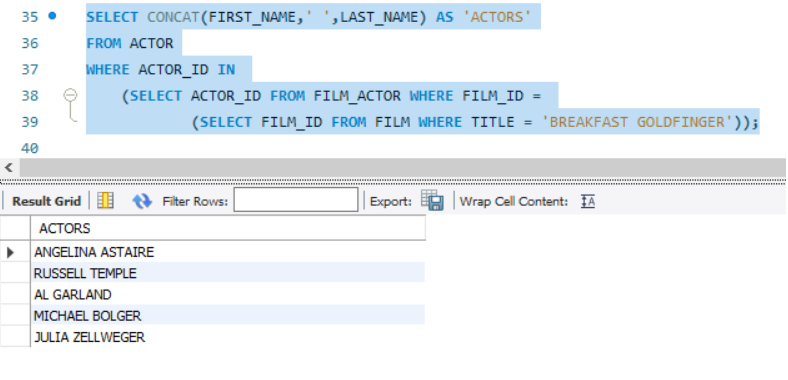The width and height of the screenshot is (788, 380).
Task: Export recordset to external file
Action: (x=432, y=201)
